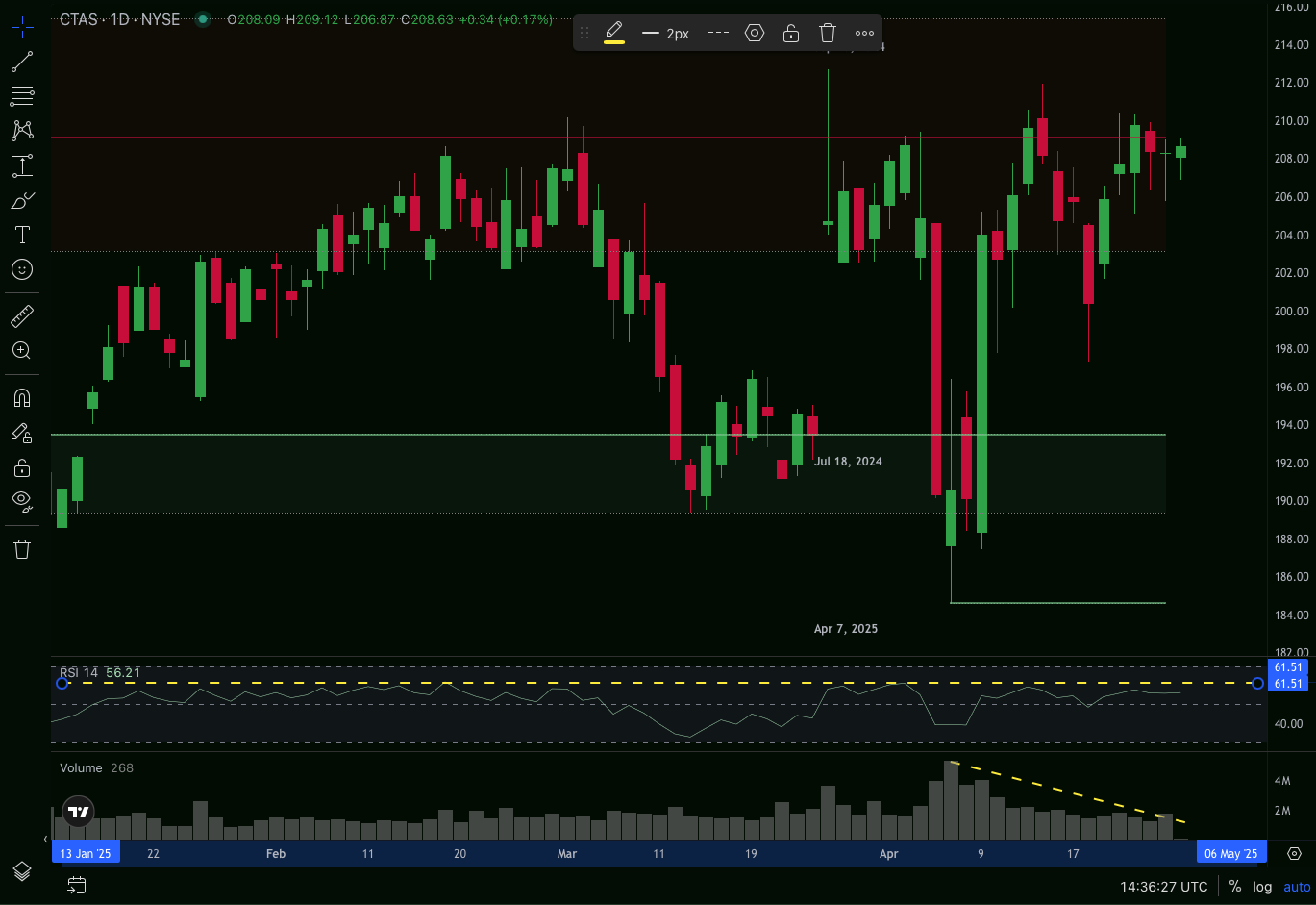
Task: Select the zoom in magnifier tool
Action: click(22, 350)
